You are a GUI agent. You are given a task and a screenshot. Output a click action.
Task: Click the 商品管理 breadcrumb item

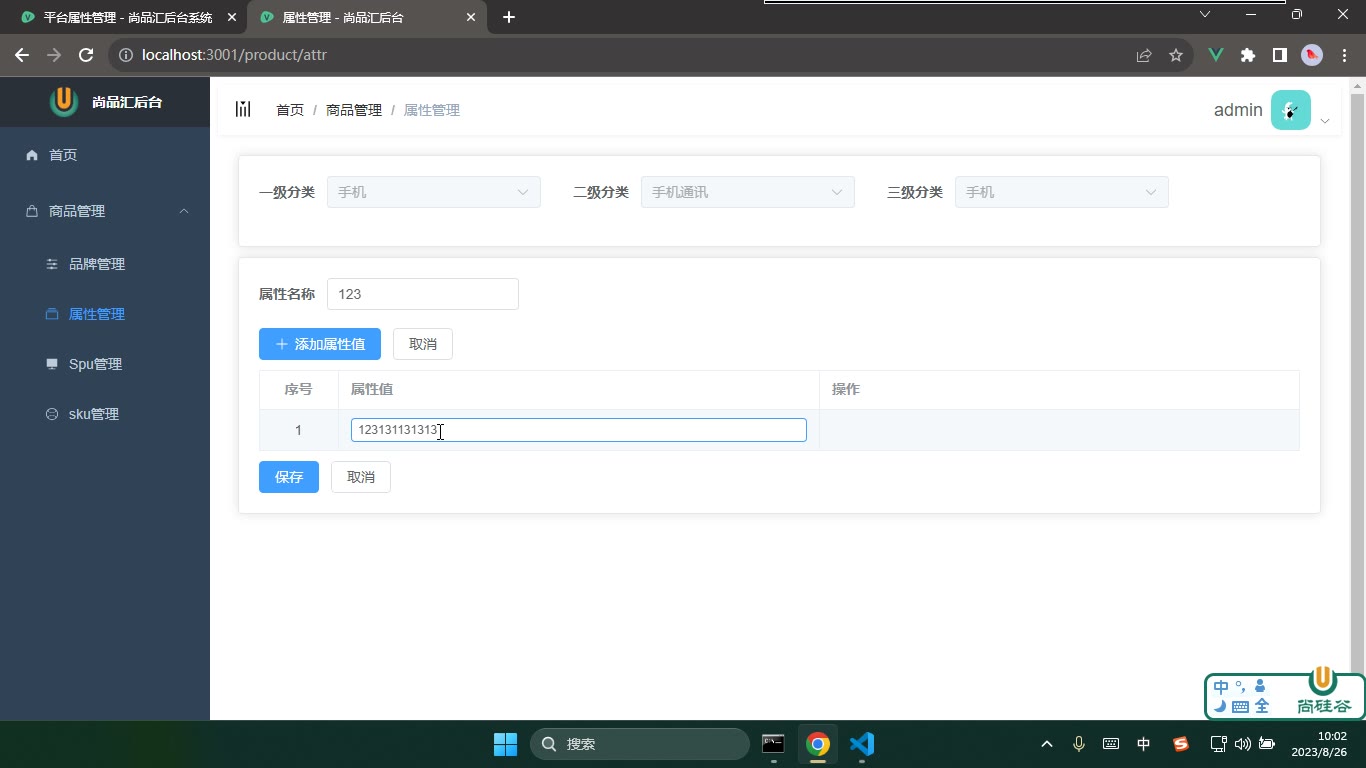click(354, 110)
